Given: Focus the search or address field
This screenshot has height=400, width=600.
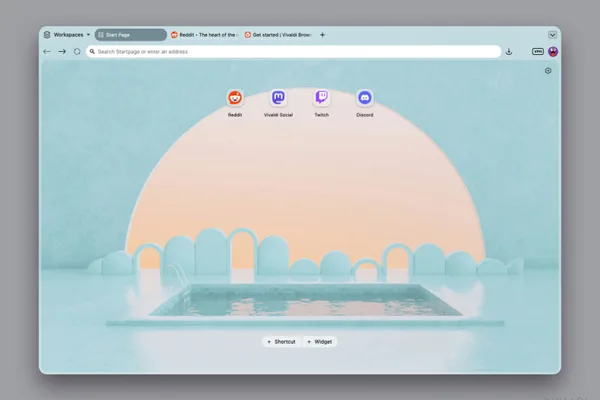Looking at the screenshot, I should (293, 52).
